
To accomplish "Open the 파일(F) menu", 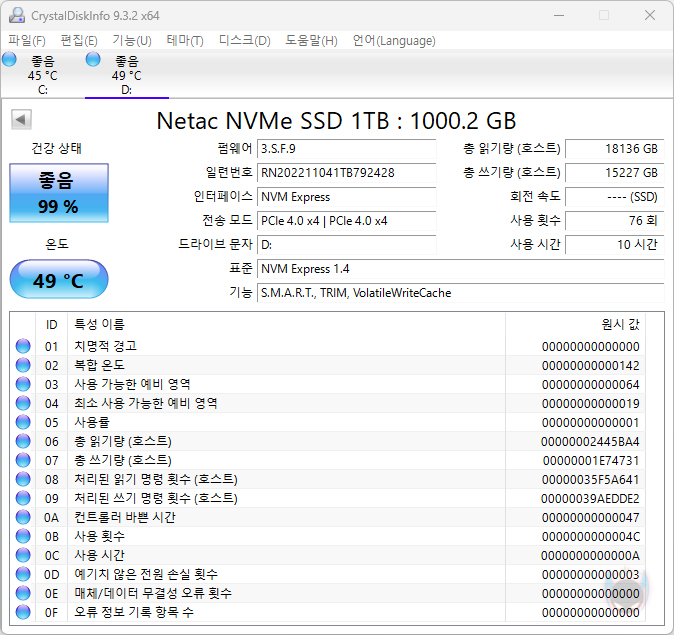I will [x=27, y=41].
